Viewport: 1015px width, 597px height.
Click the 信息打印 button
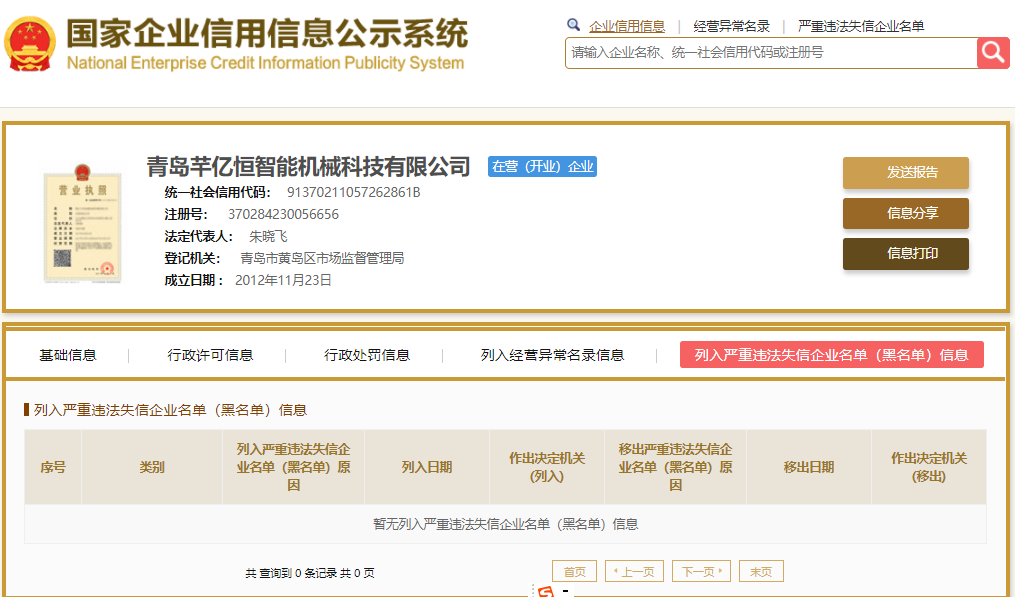point(906,254)
